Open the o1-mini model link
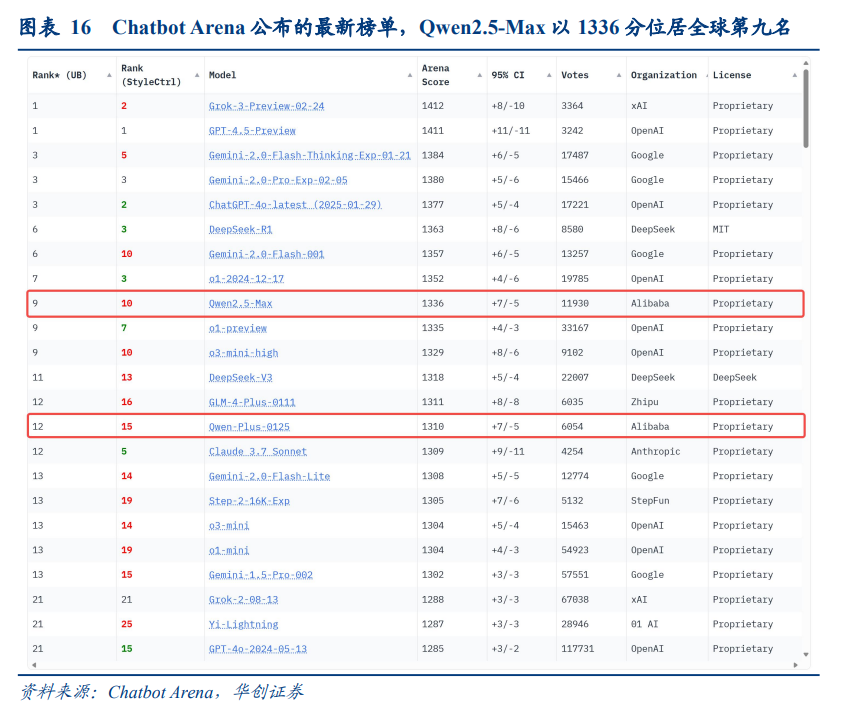855x712 pixels. pyautogui.click(x=229, y=550)
